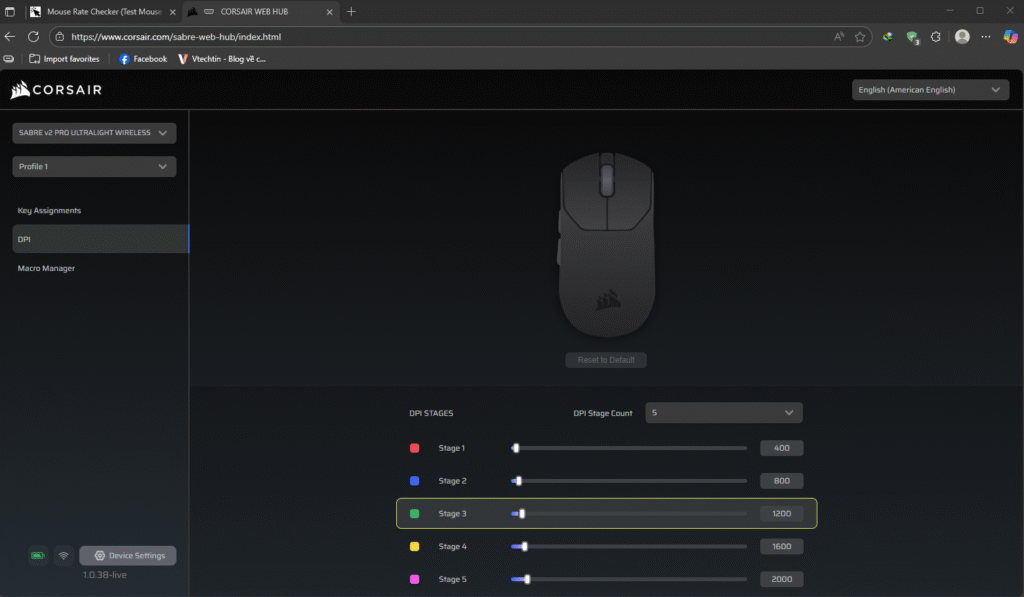Open the browser profile avatar icon
Screen dimensions: 1024x597
point(962,36)
